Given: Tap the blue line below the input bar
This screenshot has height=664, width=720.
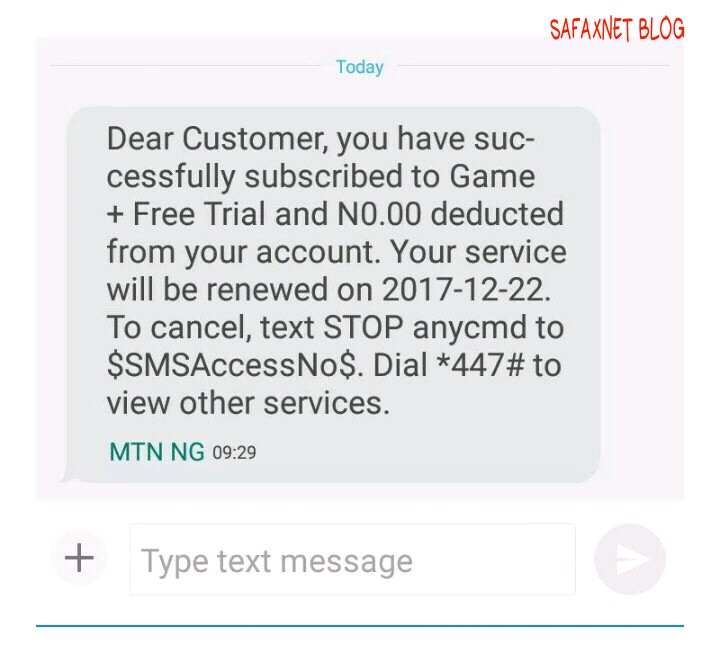Looking at the screenshot, I should (x=360, y=625).
